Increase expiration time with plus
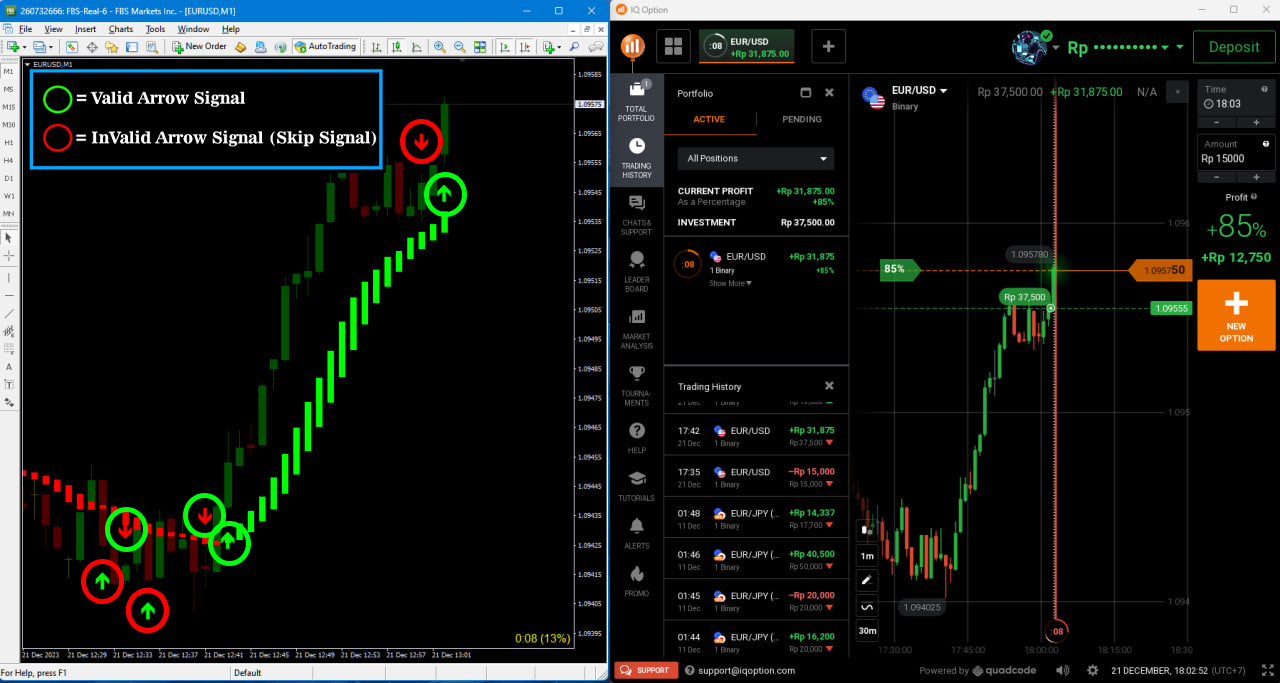 click(x=1256, y=122)
